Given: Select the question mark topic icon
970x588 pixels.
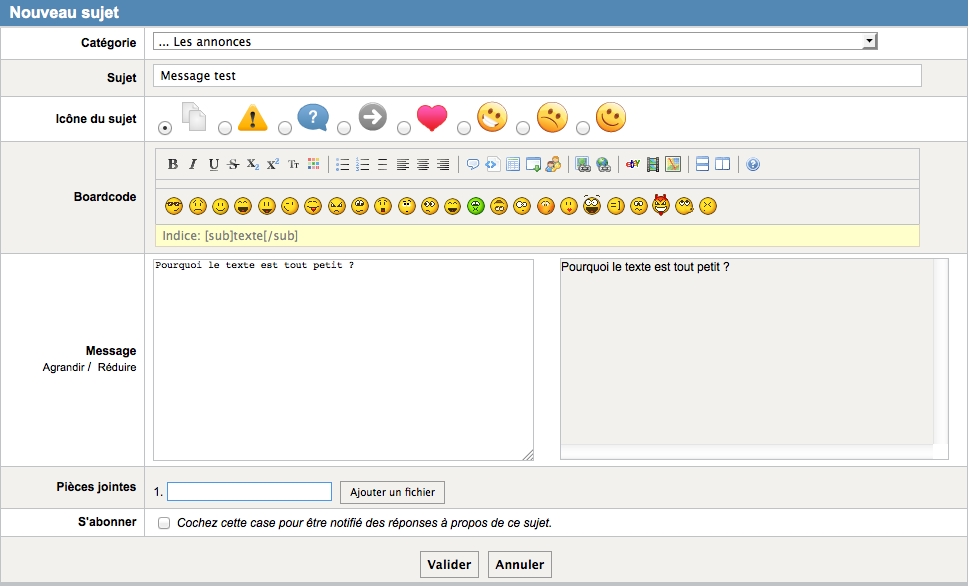Looking at the screenshot, I should [285, 127].
